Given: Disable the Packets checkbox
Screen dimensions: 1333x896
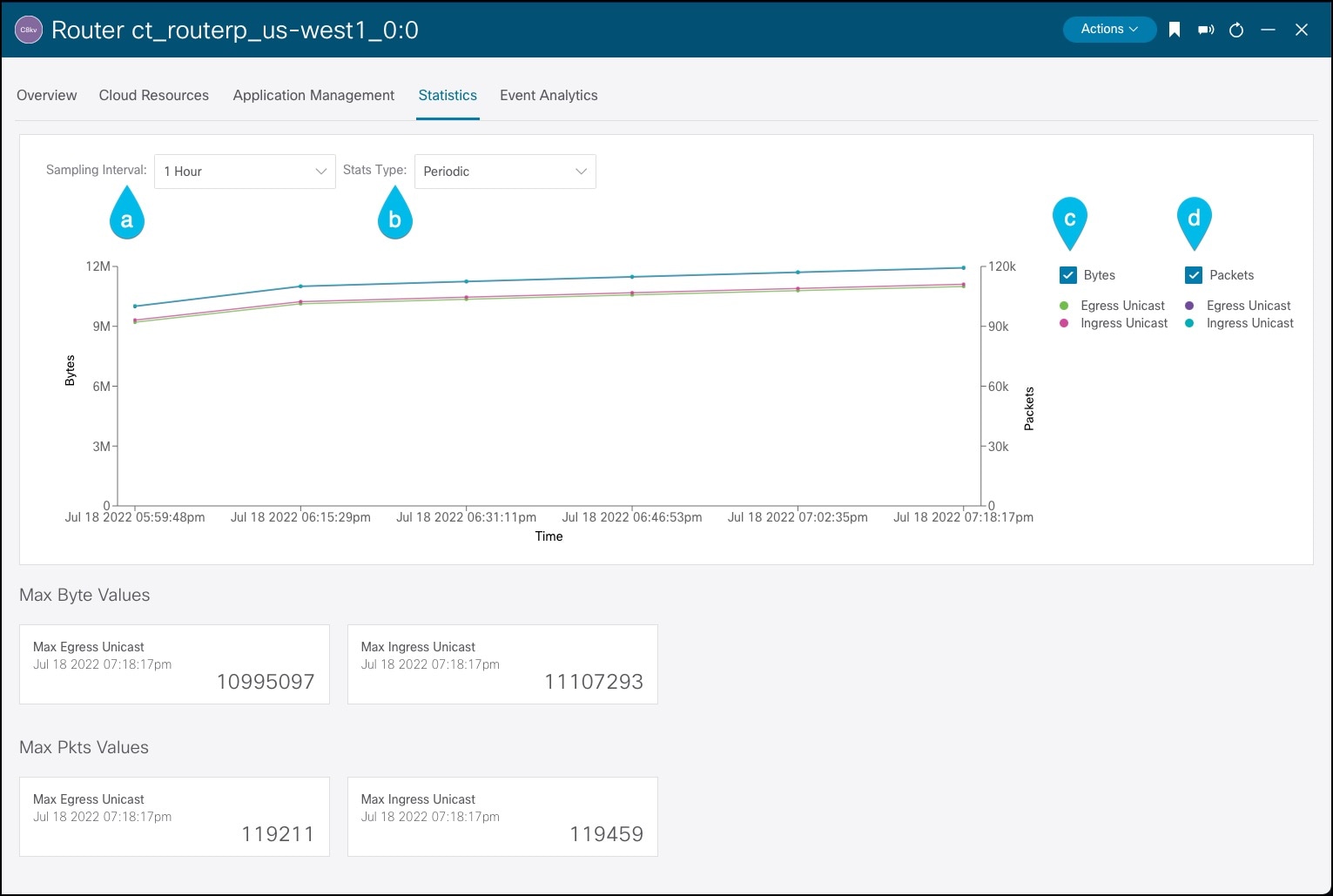Looking at the screenshot, I should [1193, 274].
